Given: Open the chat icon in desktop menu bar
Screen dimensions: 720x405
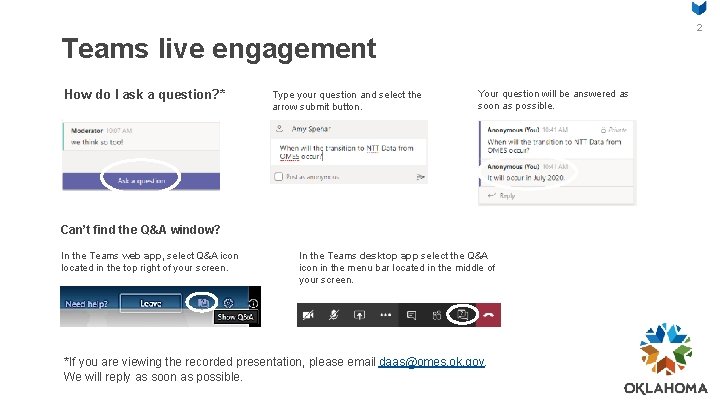Looking at the screenshot, I should tap(411, 315).
